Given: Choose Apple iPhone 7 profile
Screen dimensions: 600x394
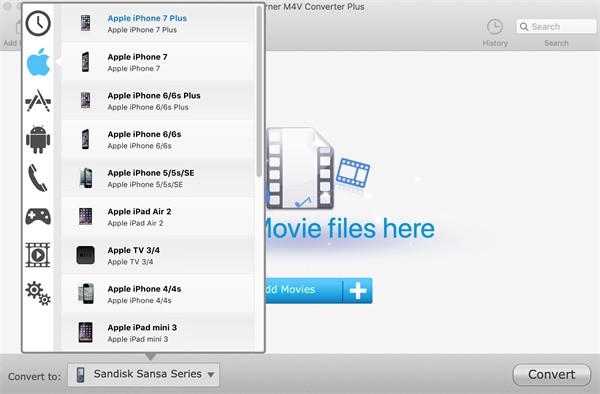Looking at the screenshot, I should pos(158,62).
